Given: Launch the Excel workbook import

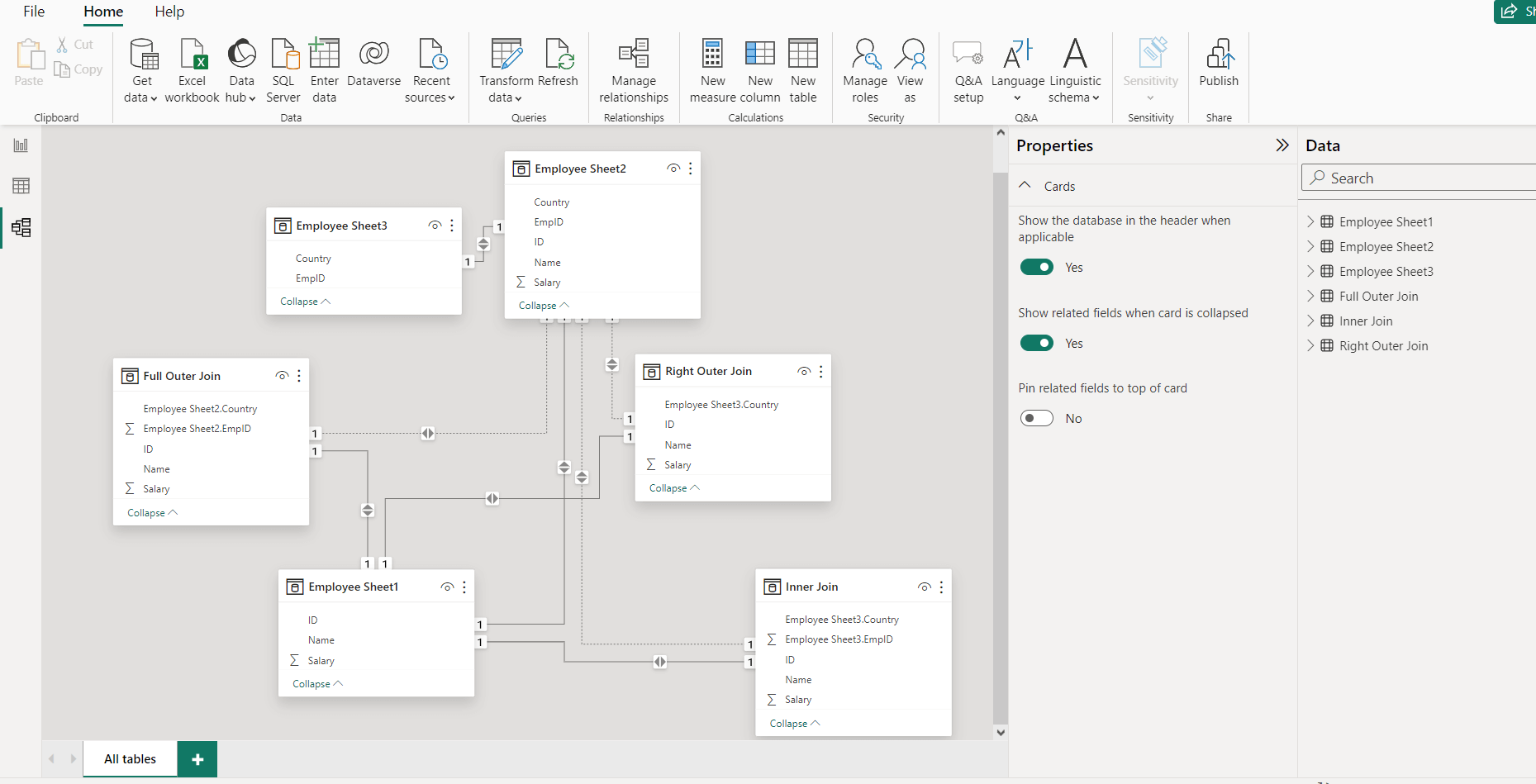Looking at the screenshot, I should (x=192, y=70).
